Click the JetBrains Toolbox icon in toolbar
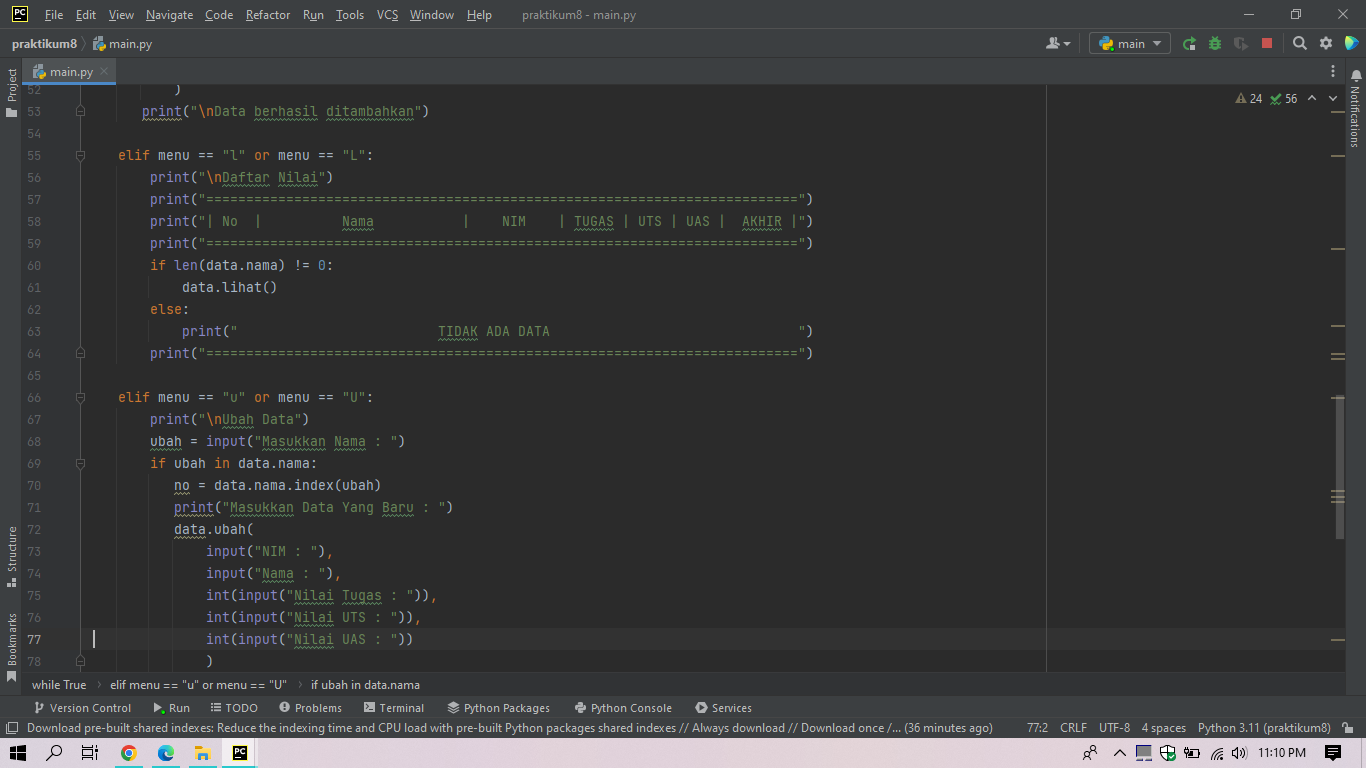This screenshot has width=1366, height=768. (1352, 44)
